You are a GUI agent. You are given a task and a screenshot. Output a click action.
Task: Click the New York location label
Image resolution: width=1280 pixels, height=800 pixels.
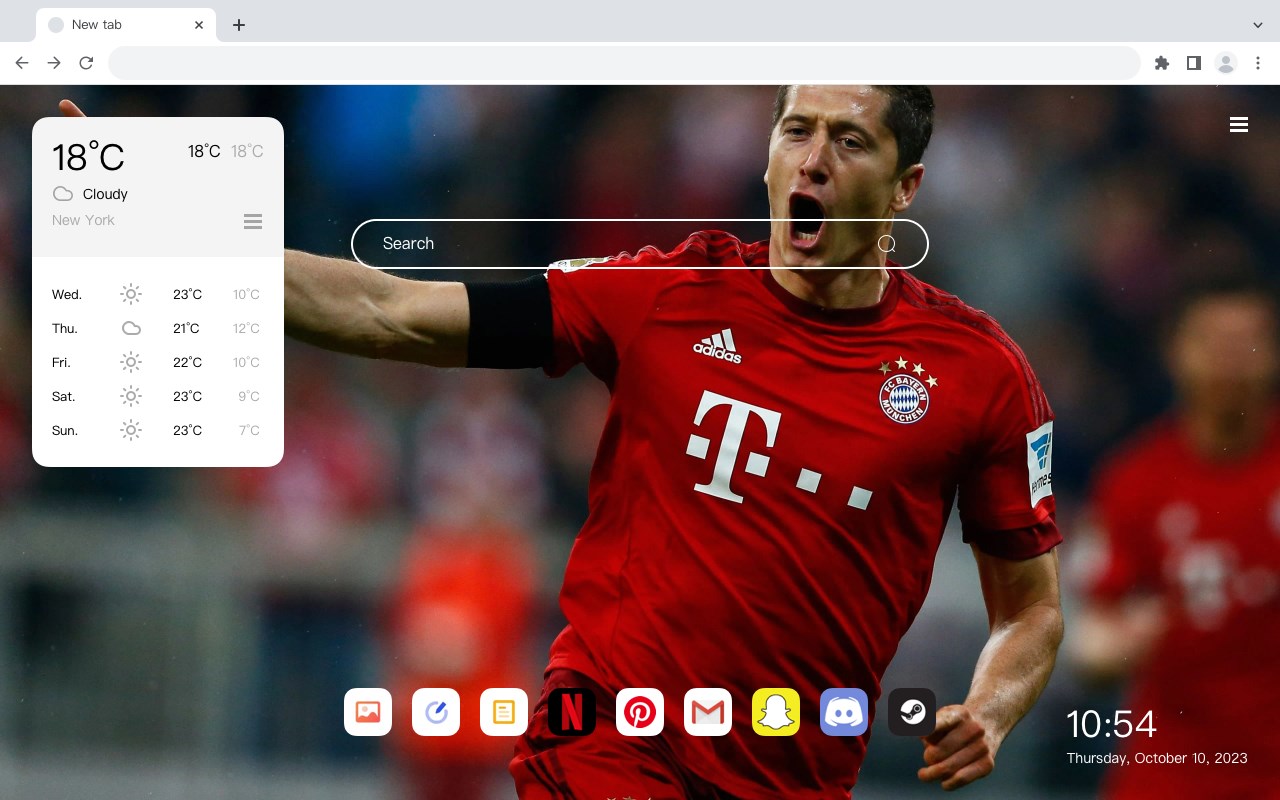point(83,220)
